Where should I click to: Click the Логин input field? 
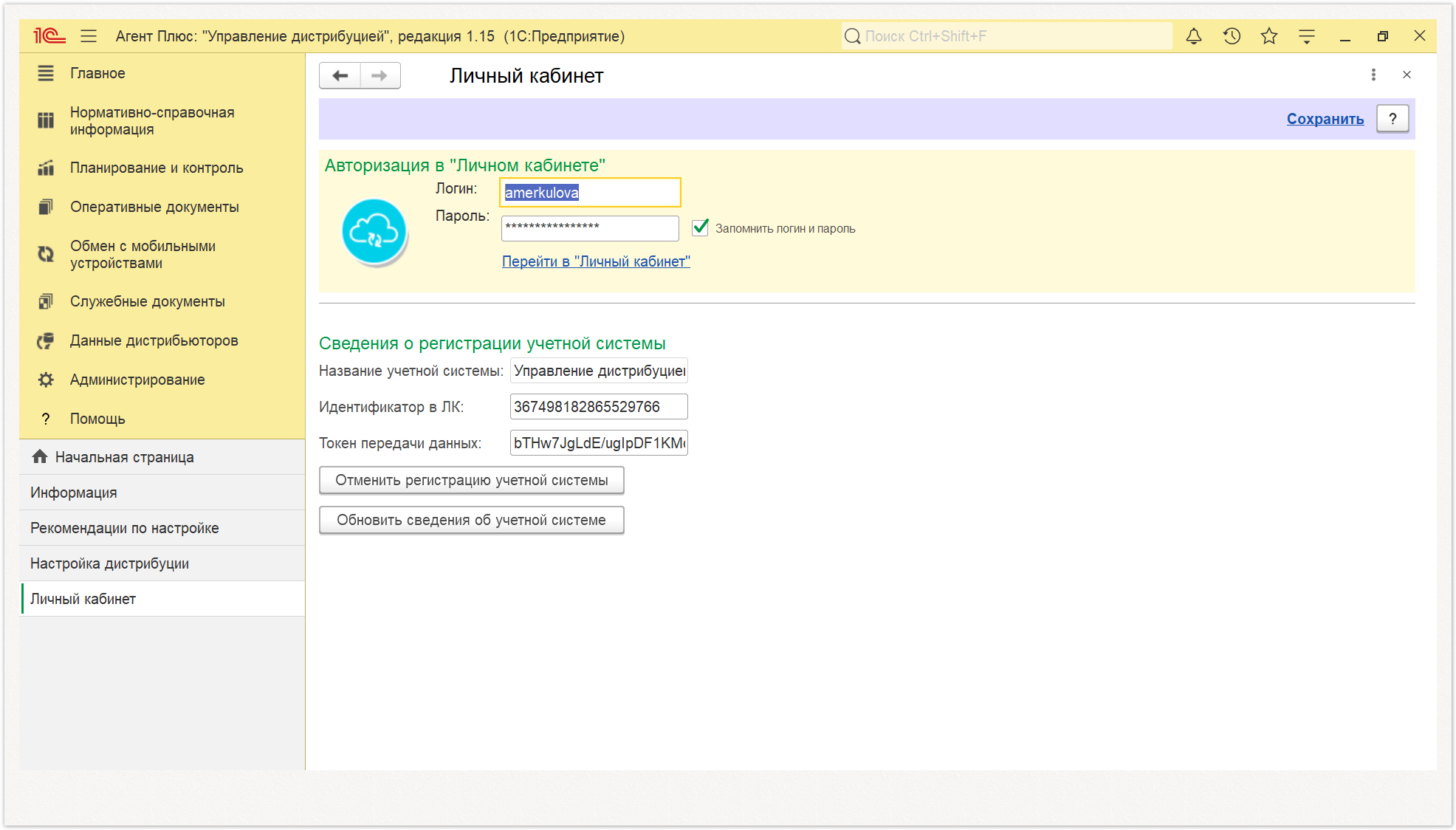pos(590,193)
